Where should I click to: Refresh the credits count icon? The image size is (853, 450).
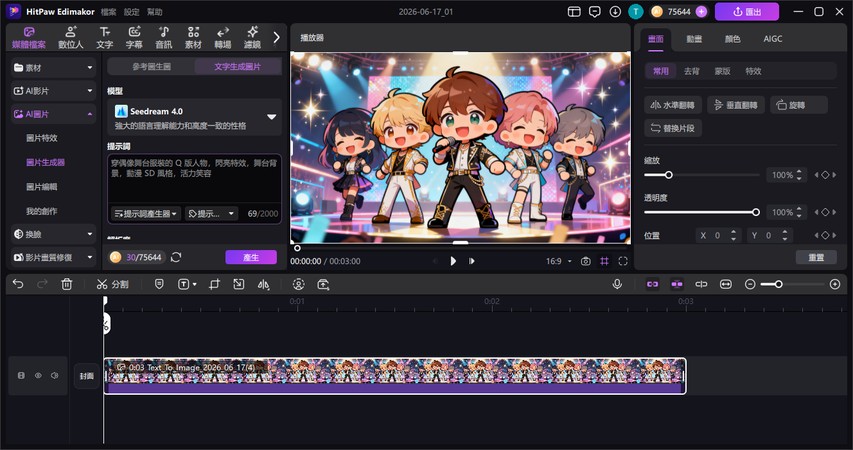point(176,257)
